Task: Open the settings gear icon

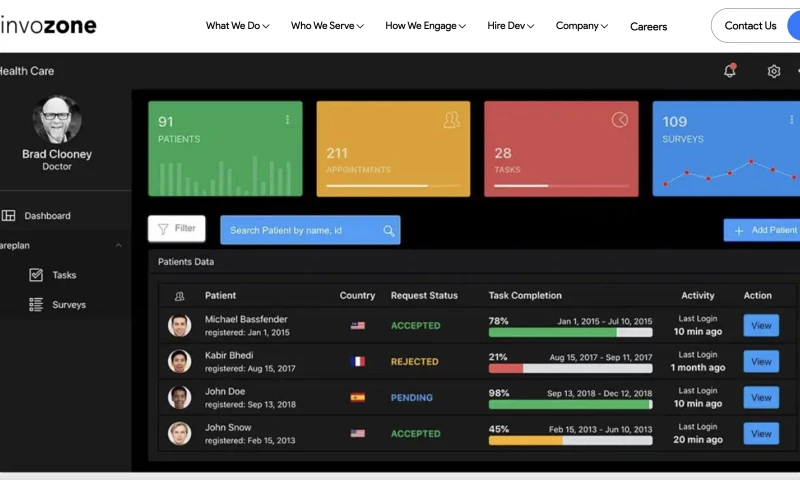Action: pyautogui.click(x=773, y=71)
